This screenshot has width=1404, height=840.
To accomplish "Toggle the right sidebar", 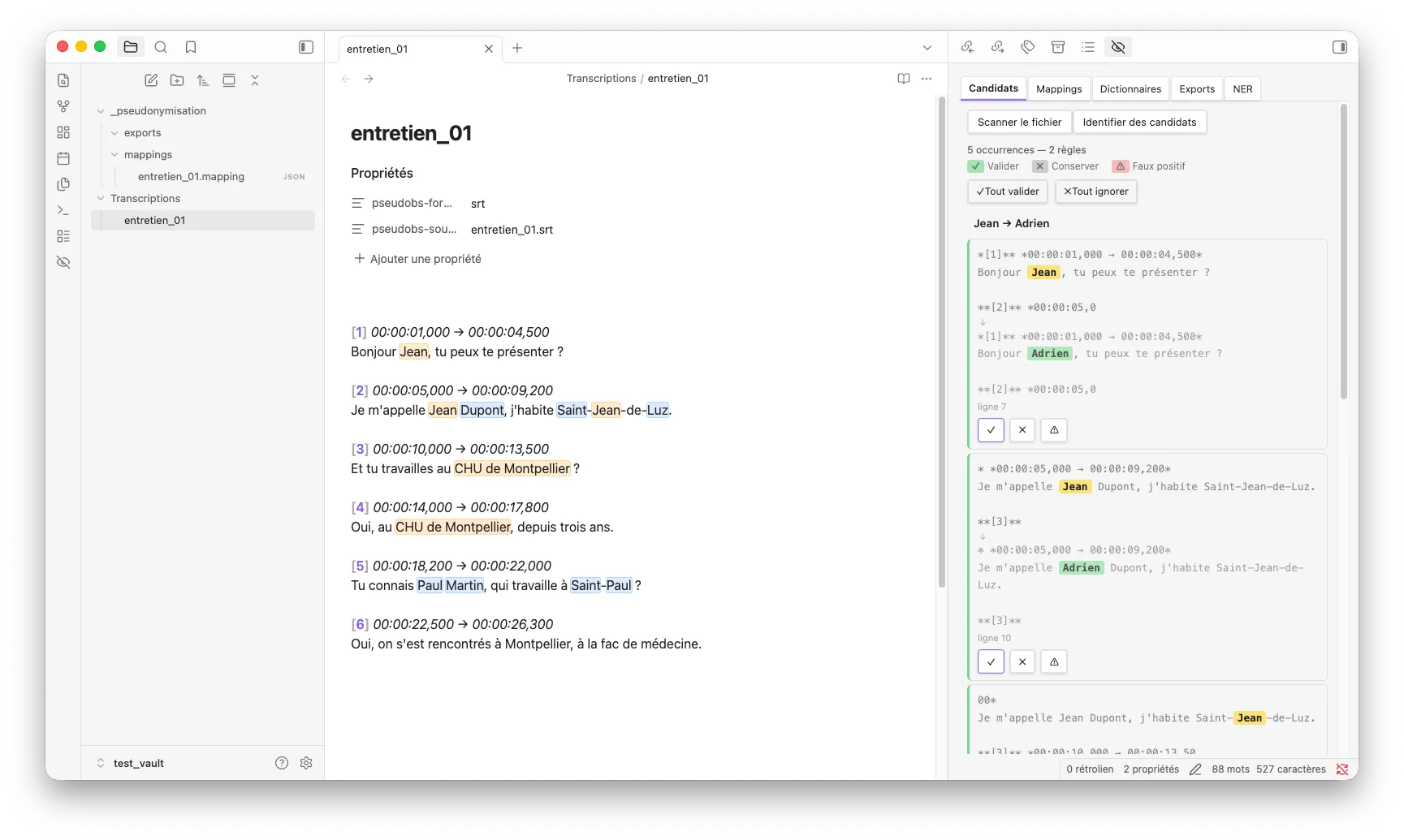I will (1340, 47).
